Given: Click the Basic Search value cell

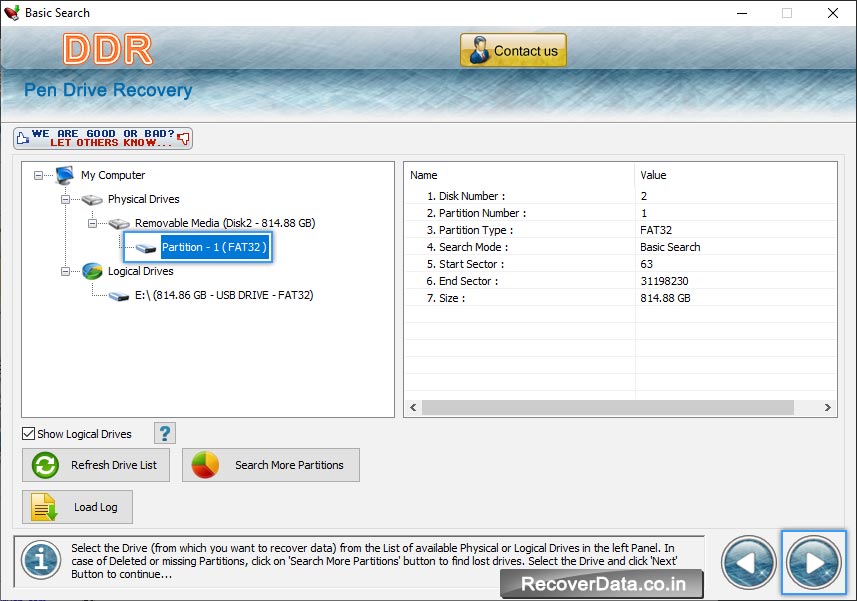Looking at the screenshot, I should pyautogui.click(x=670, y=247).
